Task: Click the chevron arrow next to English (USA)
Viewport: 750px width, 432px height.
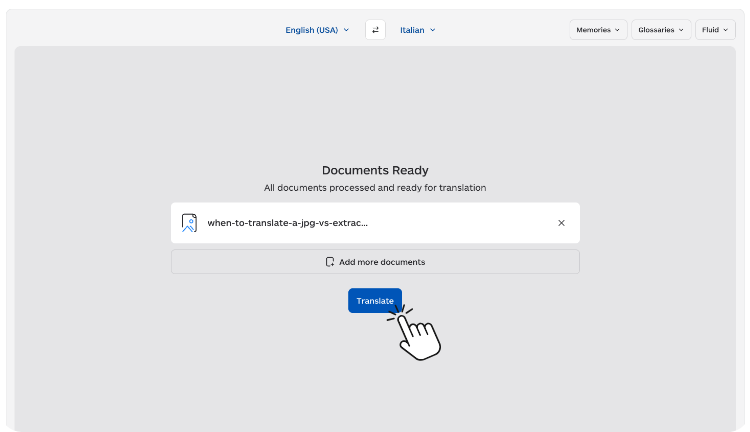Action: tap(347, 30)
